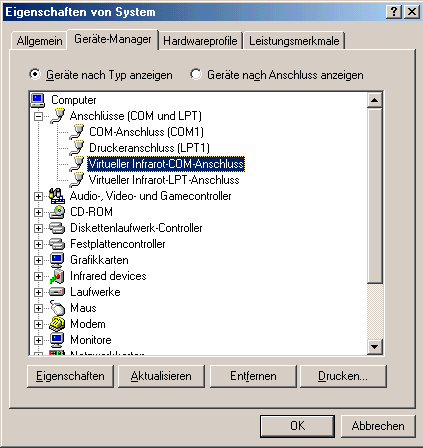Screen dimensions: 423x448
Task: Expand the Laufwerke node
Action: pyautogui.click(x=39, y=292)
